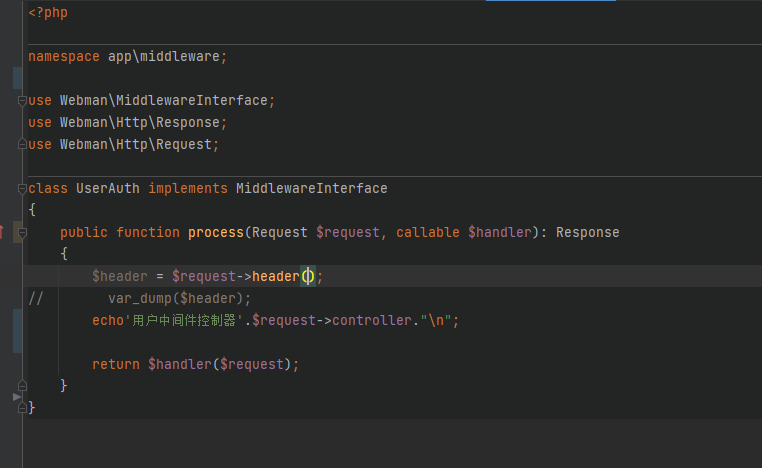This screenshot has width=762, height=468.
Task: Collapse the process function fold marker
Action: click(x=22, y=233)
